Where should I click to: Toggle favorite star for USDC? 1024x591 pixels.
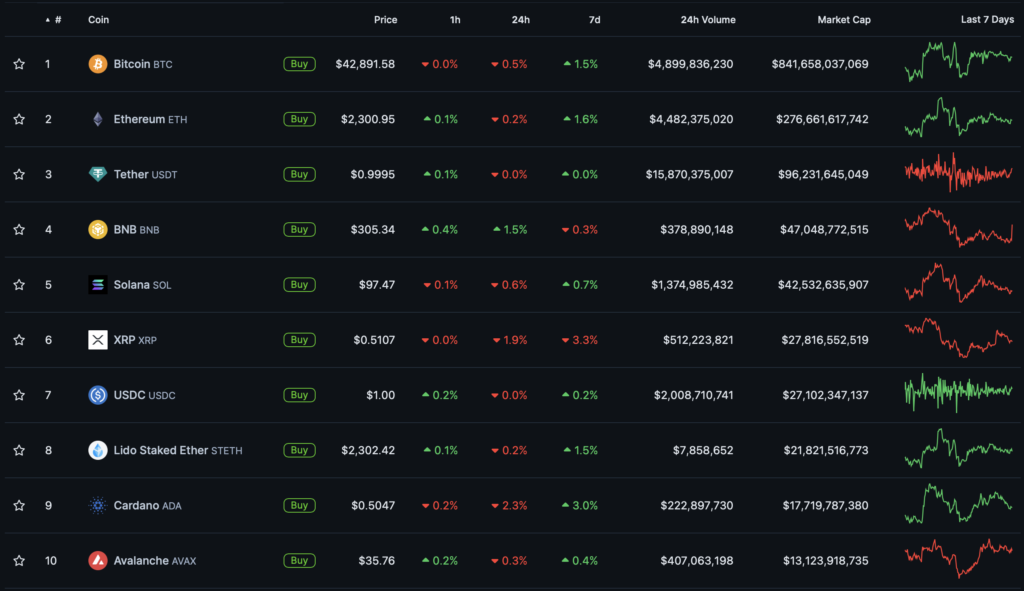pyautogui.click(x=19, y=395)
